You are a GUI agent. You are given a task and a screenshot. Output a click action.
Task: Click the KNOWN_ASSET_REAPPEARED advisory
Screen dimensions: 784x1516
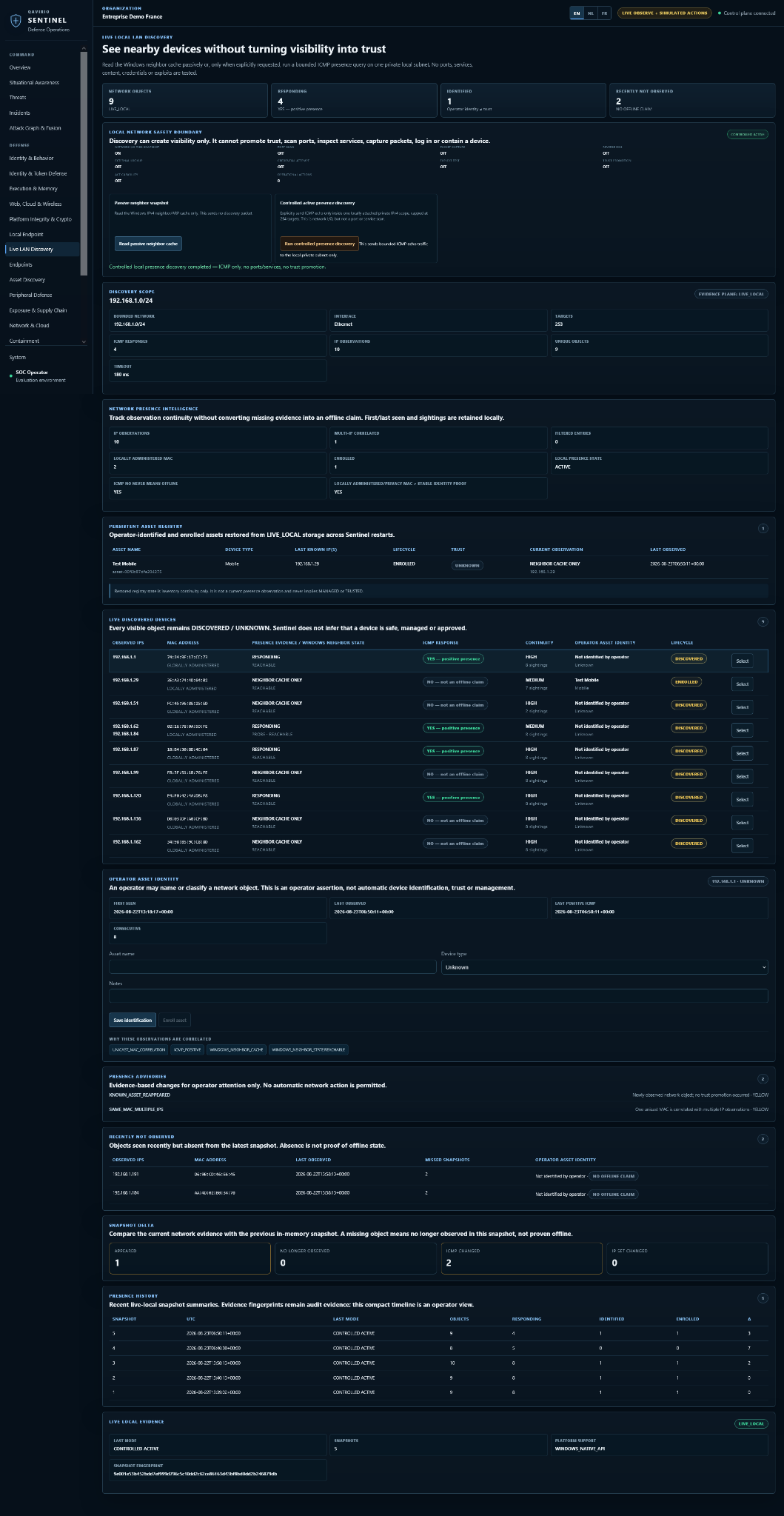tap(139, 1095)
